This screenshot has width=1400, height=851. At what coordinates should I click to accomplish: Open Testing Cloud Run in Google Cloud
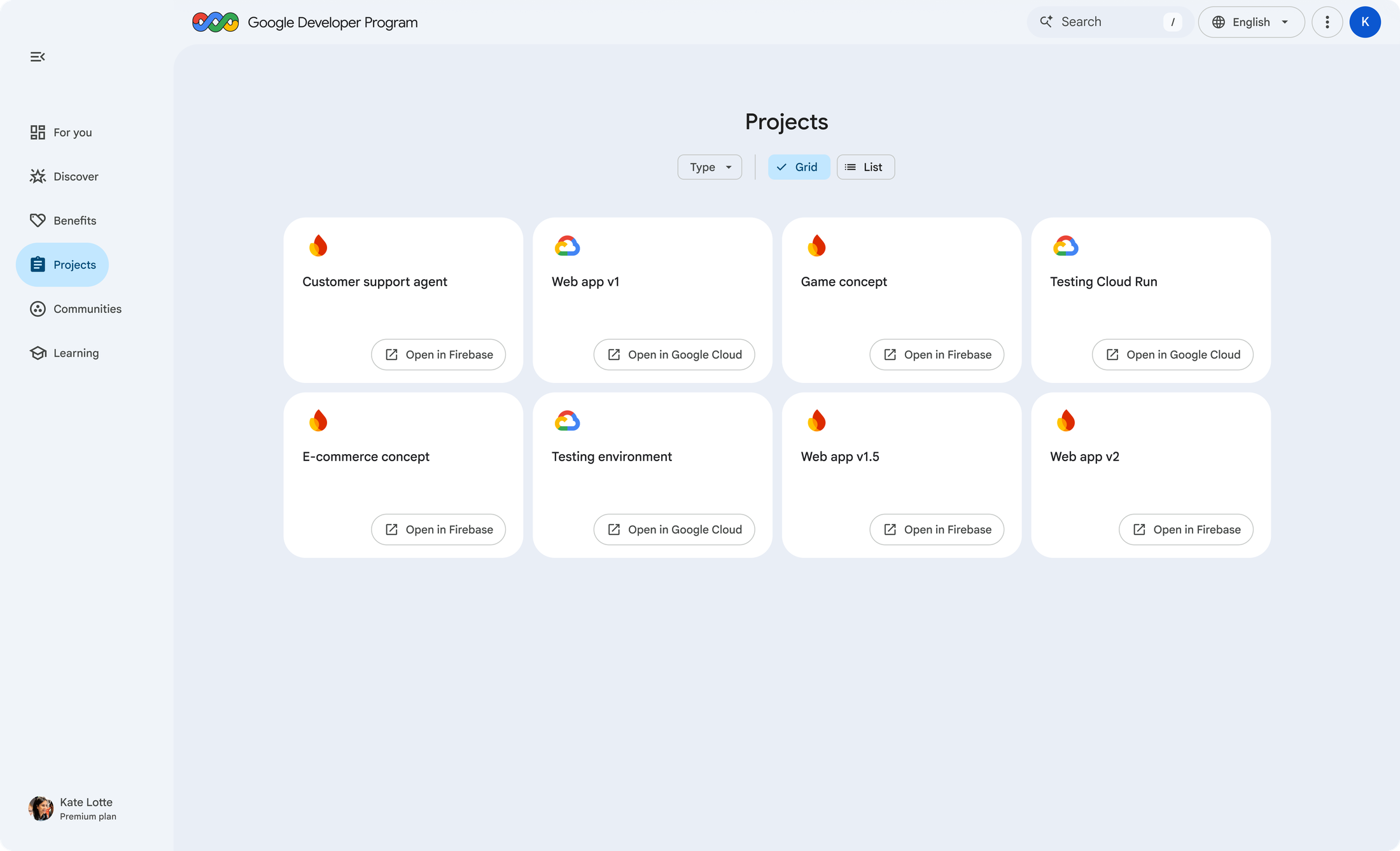coord(1172,354)
